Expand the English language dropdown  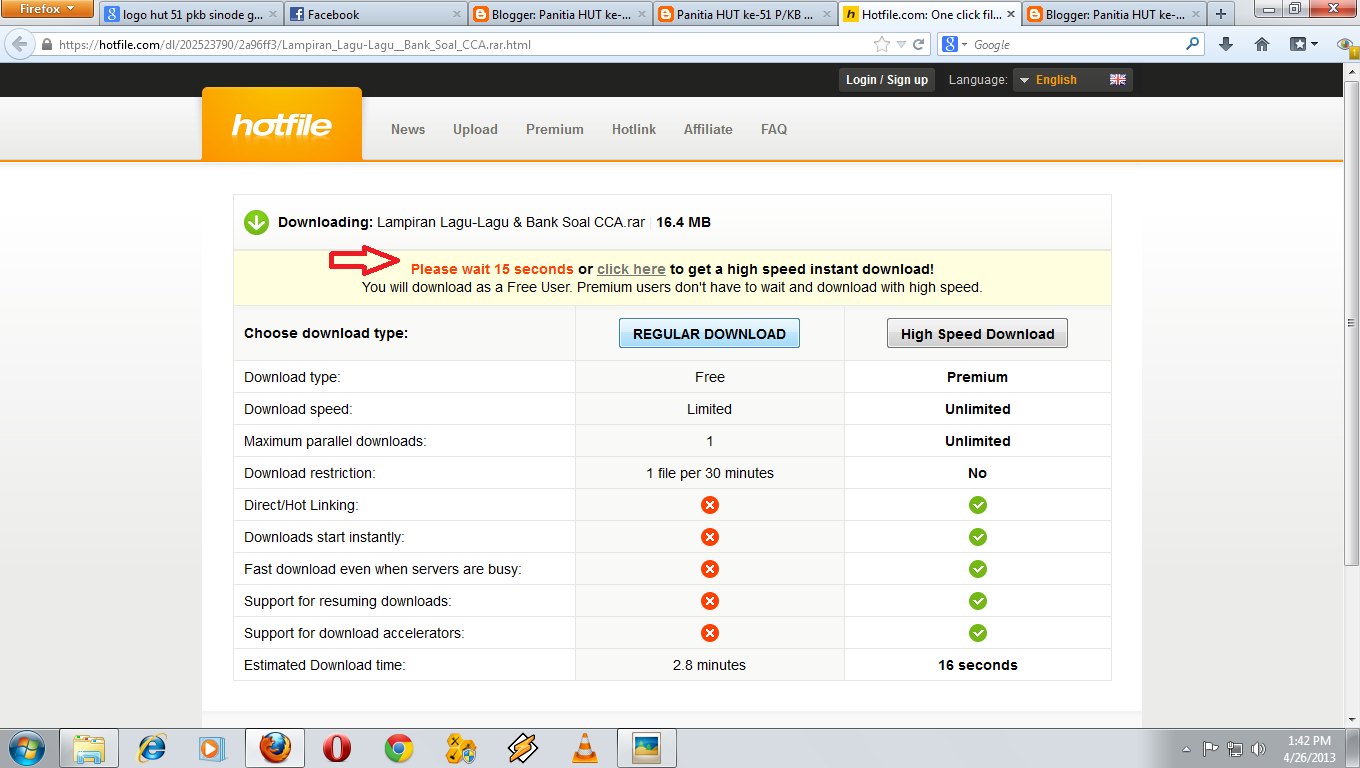point(1072,80)
